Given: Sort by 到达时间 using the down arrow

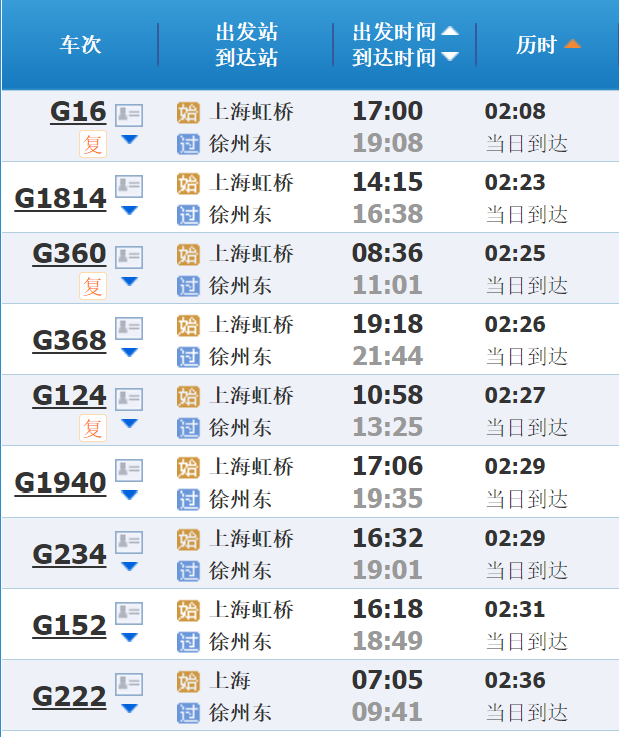Looking at the screenshot, I should pos(450,56).
